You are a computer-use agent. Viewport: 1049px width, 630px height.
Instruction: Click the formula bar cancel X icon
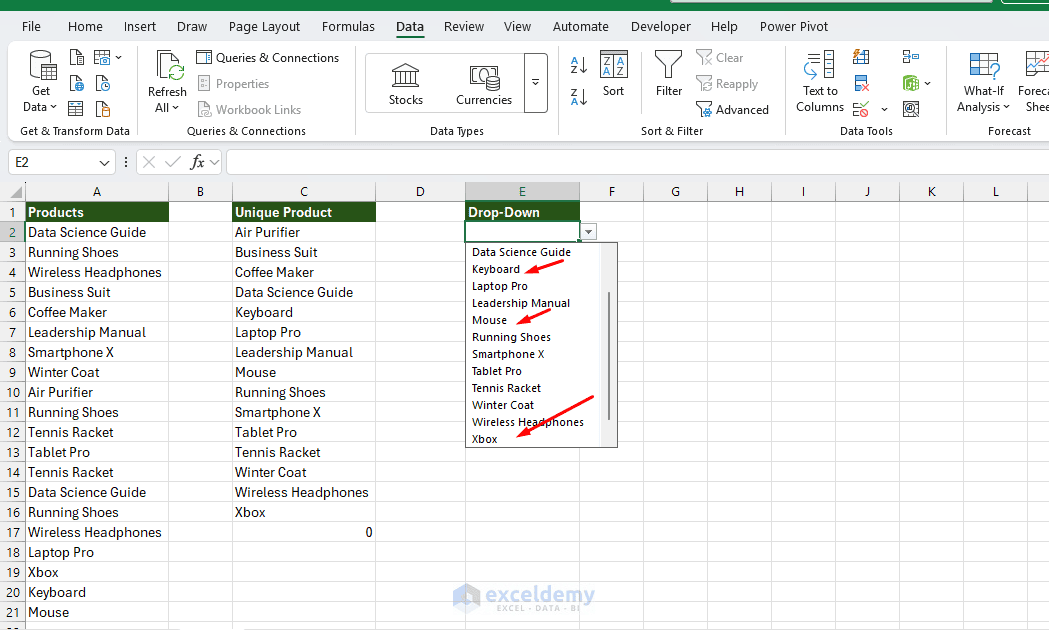click(149, 162)
